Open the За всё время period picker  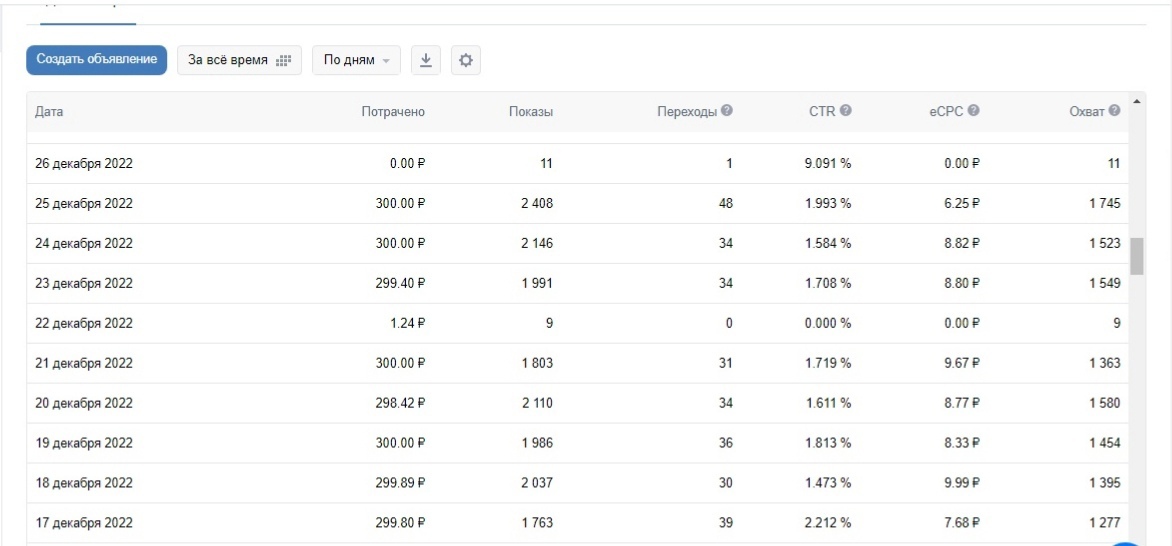pyautogui.click(x=239, y=61)
